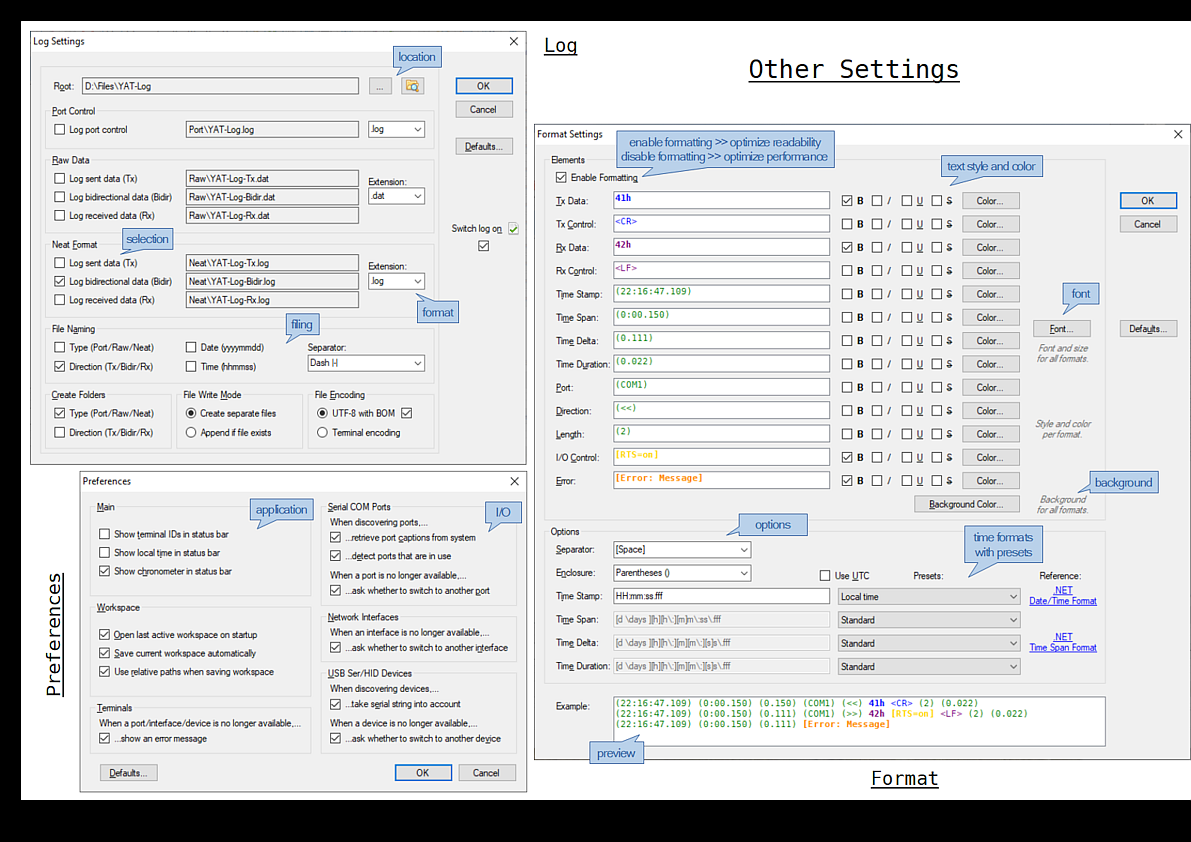Enable underline for Rx Data

[907, 247]
